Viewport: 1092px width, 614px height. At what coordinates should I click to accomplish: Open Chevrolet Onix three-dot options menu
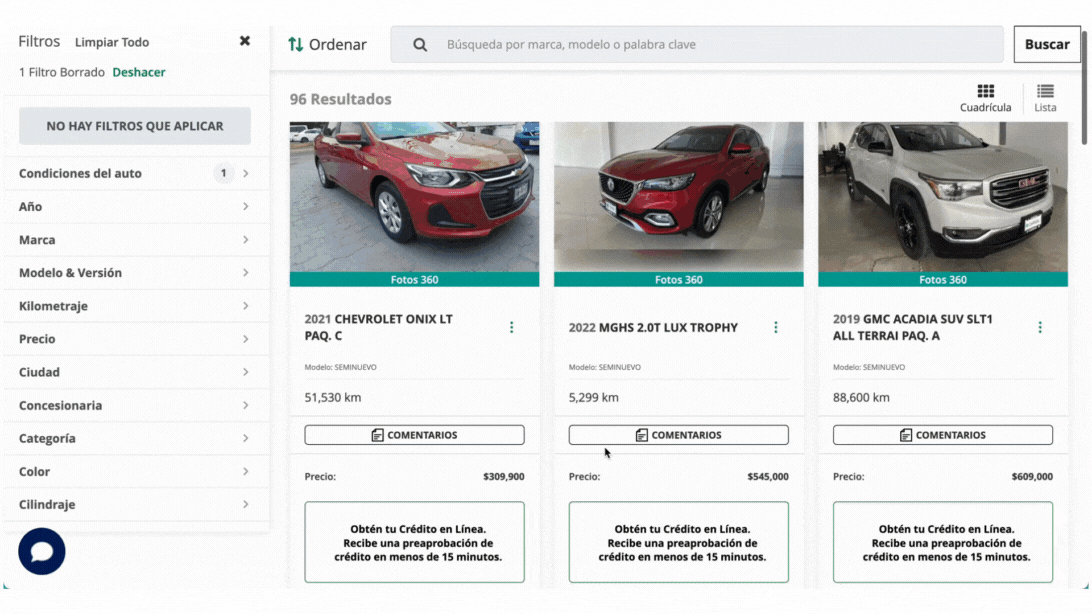(511, 327)
